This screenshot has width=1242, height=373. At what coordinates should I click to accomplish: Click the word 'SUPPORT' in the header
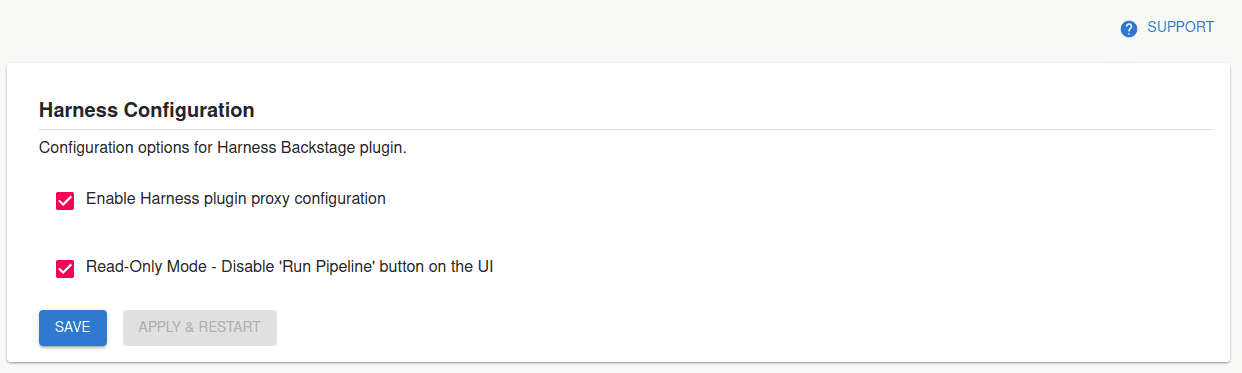point(1180,27)
